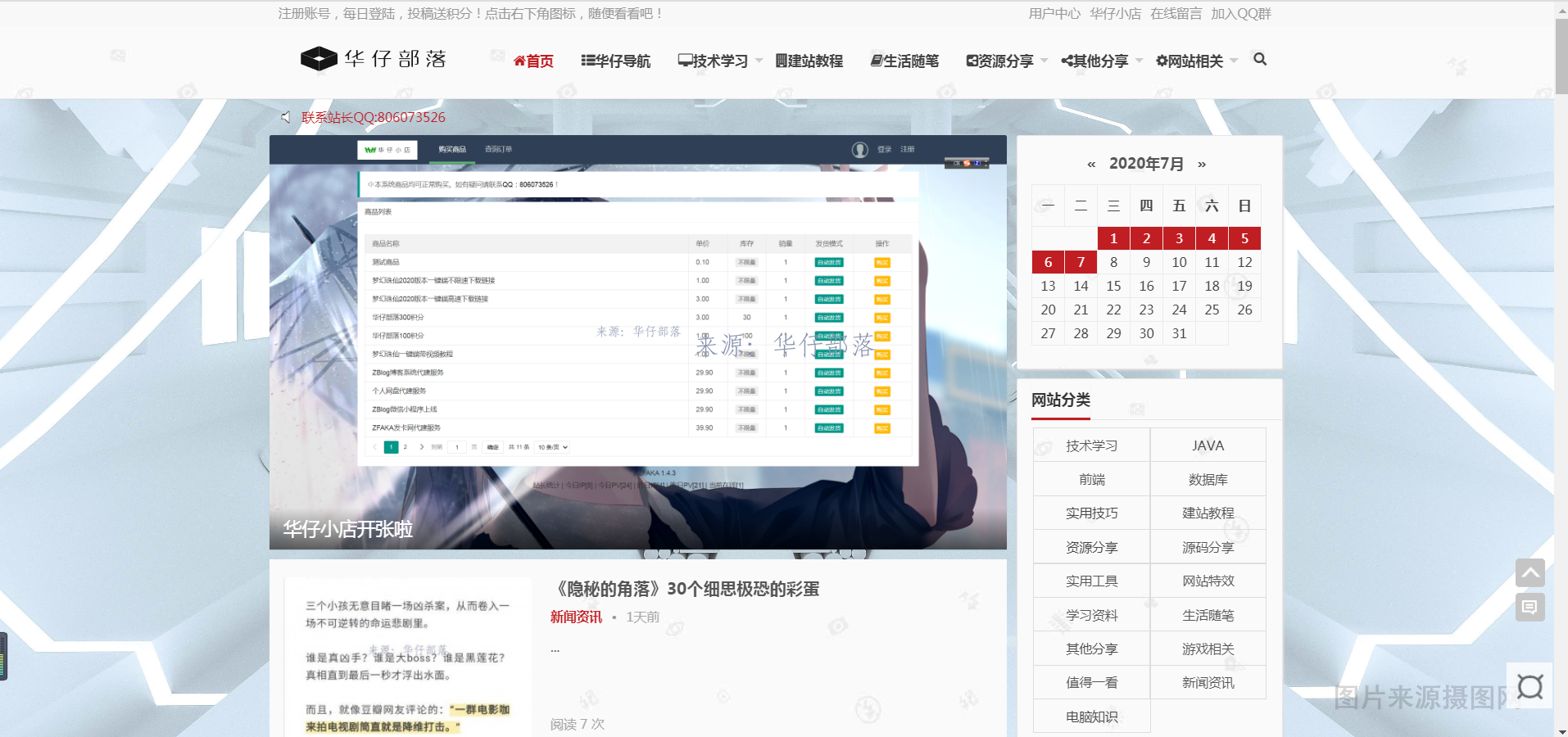The height and width of the screenshot is (737, 1568).
Task: Click the 新闻资讯 tag under the article title
Action: pos(576,617)
